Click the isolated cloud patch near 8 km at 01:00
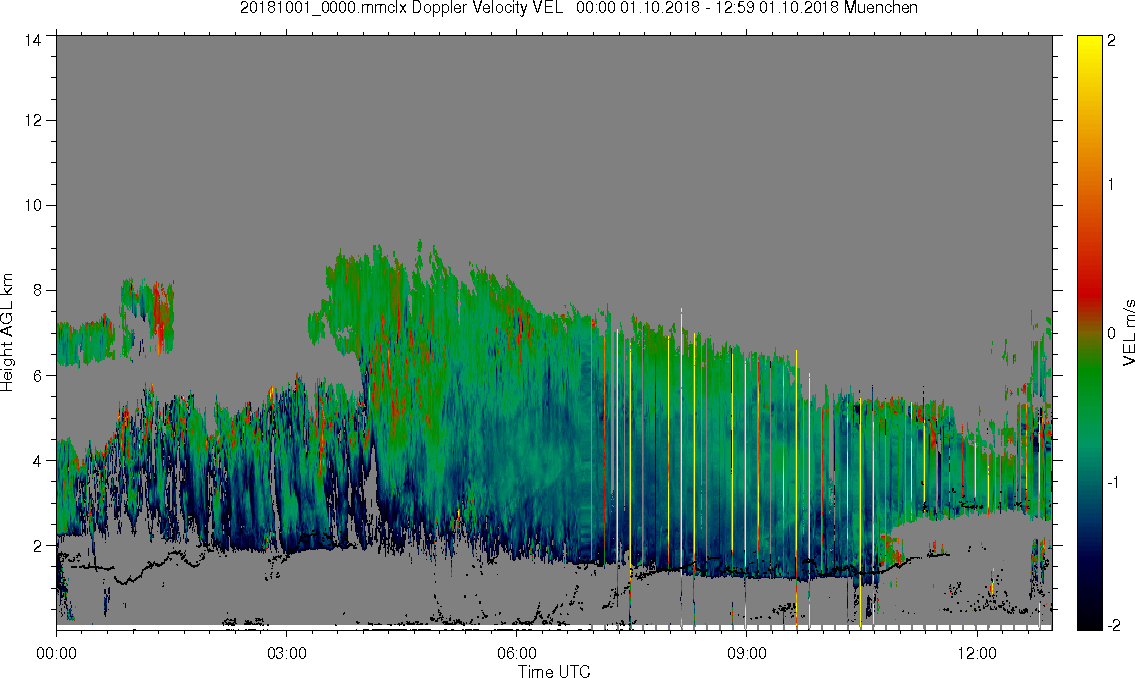1135x678 pixels. (148, 318)
